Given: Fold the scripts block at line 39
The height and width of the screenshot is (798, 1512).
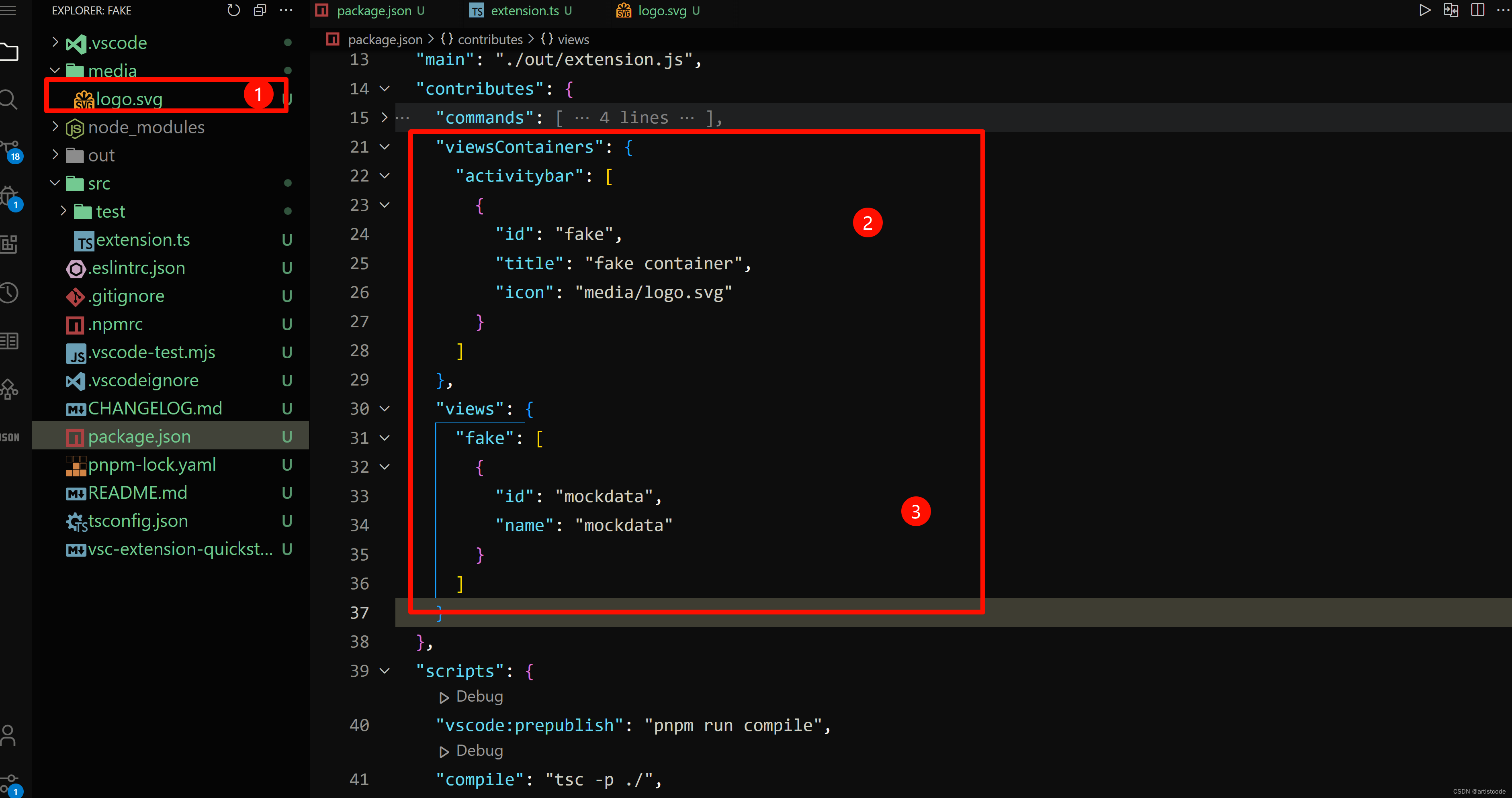Looking at the screenshot, I should (x=385, y=671).
